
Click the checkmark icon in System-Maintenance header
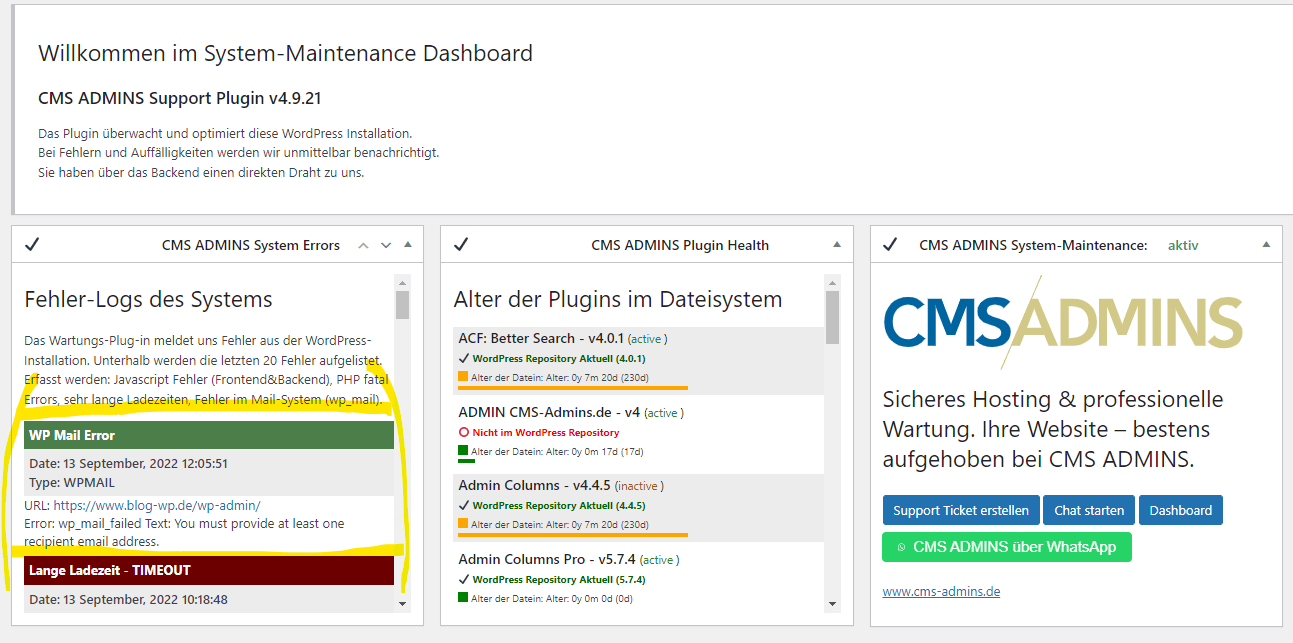[890, 245]
